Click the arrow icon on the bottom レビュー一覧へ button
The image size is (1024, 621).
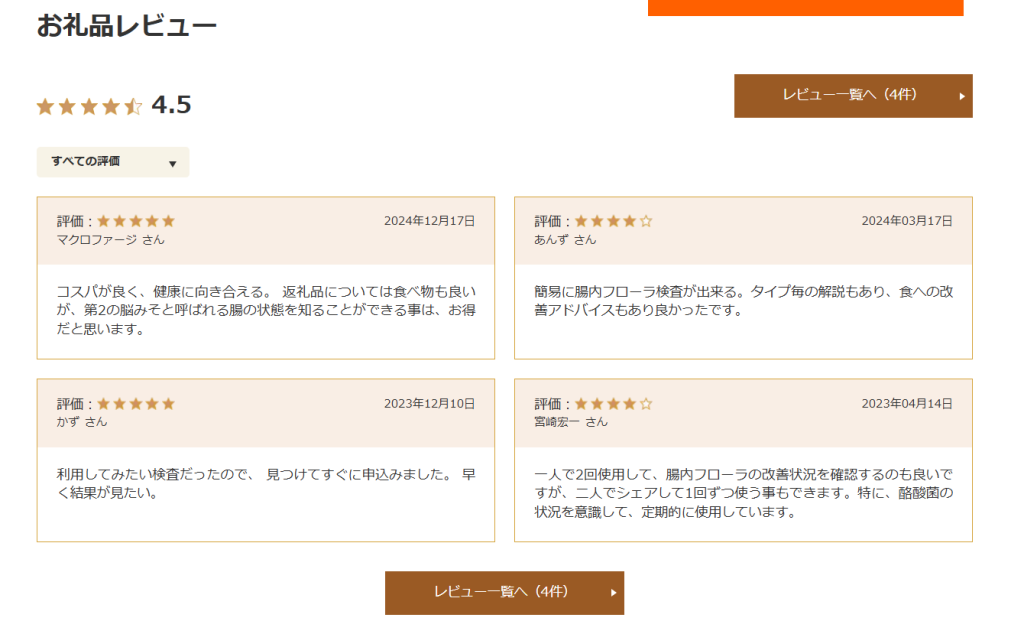pos(613,593)
